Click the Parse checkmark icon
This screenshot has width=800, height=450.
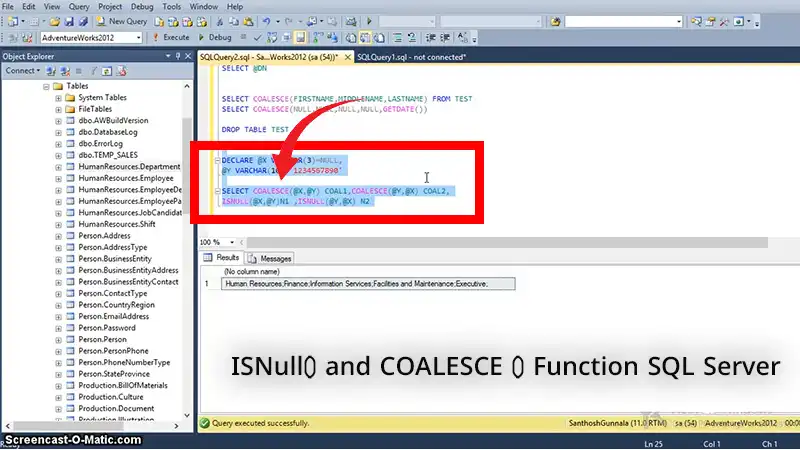pyautogui.click(x=258, y=38)
